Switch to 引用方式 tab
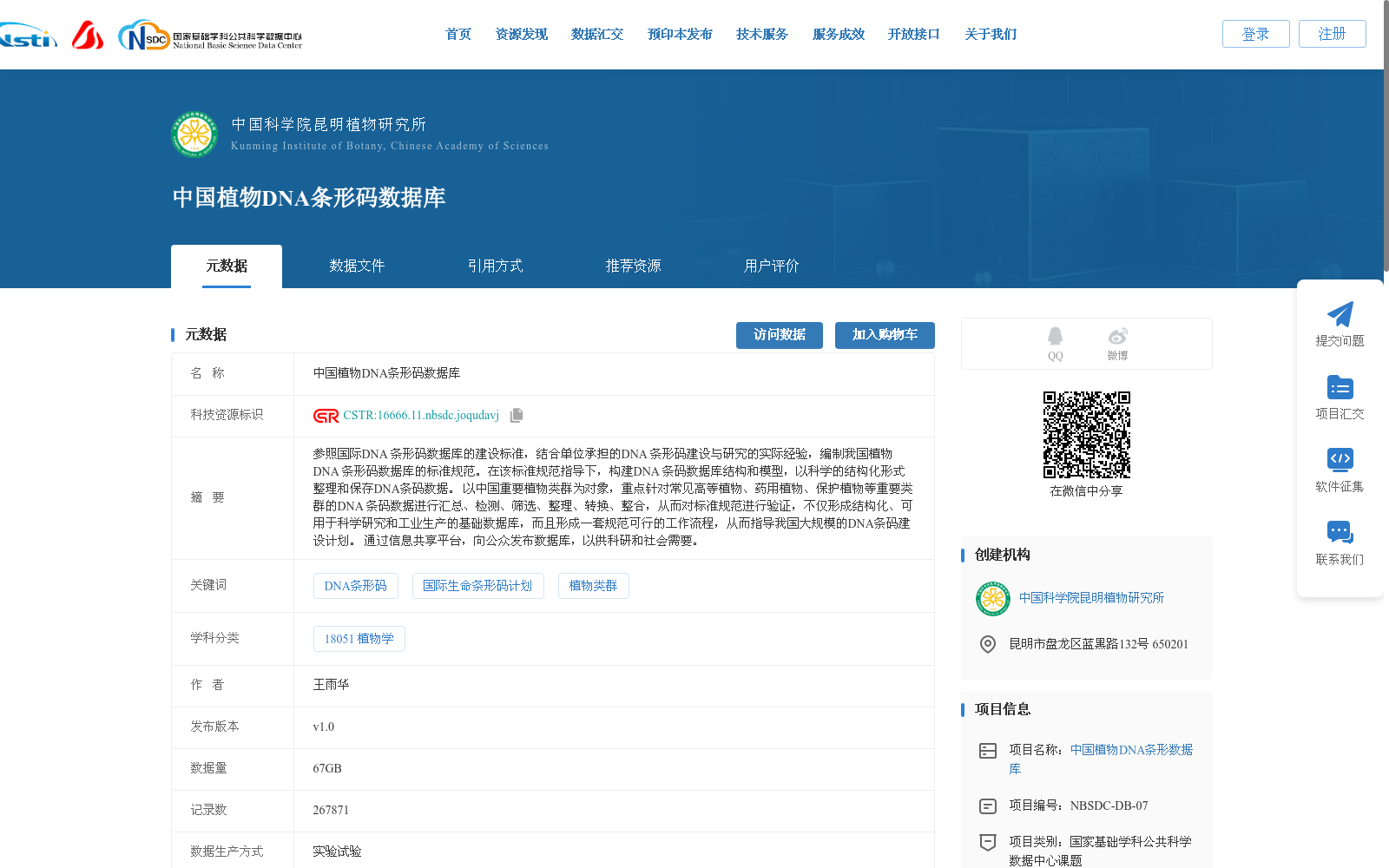 pos(495,266)
